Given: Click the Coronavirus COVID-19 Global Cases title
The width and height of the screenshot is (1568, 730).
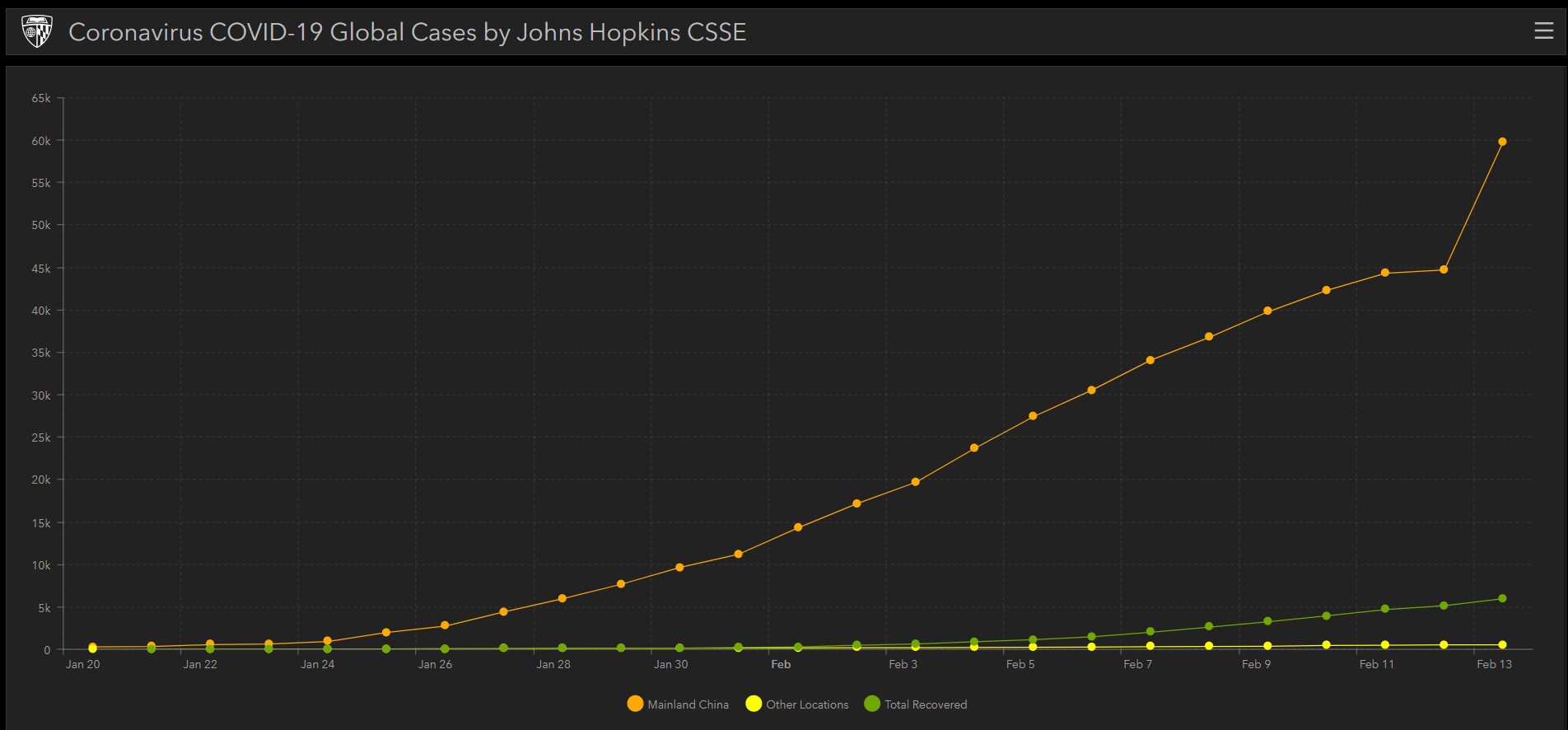Looking at the screenshot, I should [407, 32].
